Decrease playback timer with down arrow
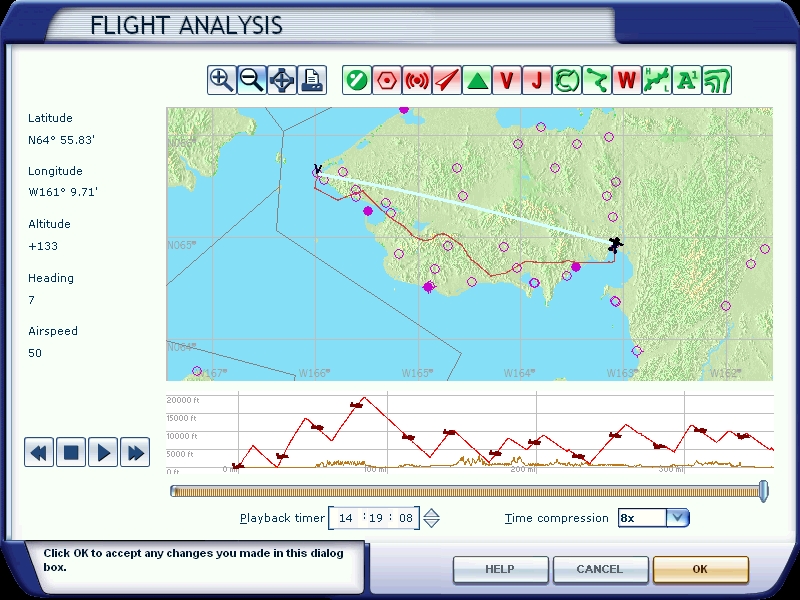This screenshot has width=800, height=600. pyautogui.click(x=432, y=523)
